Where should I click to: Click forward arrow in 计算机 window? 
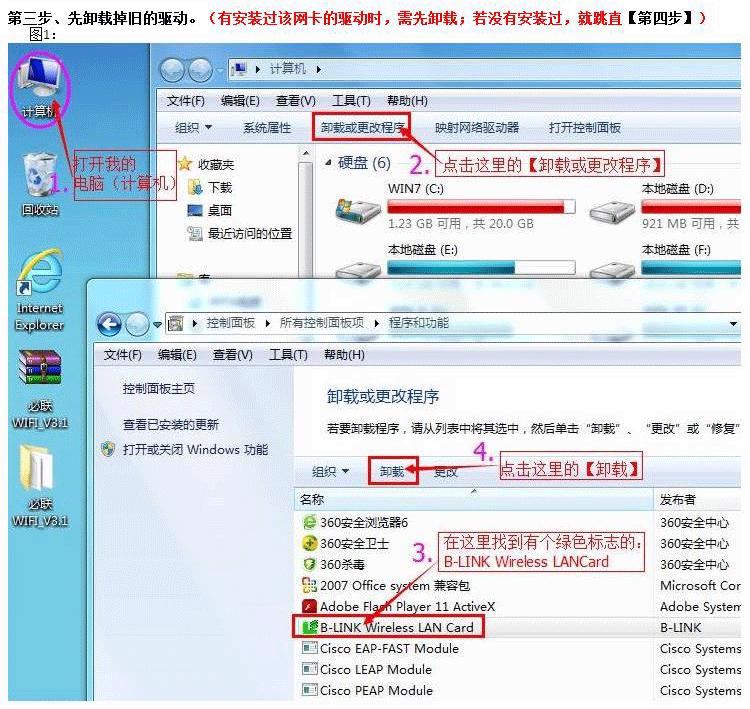point(200,70)
